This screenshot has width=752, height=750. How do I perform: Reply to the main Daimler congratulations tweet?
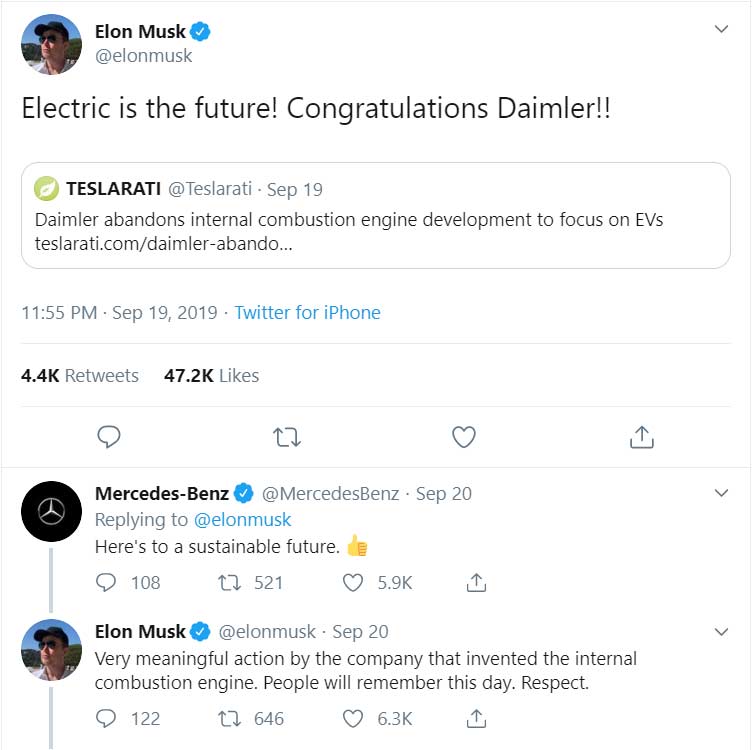pyautogui.click(x=109, y=437)
